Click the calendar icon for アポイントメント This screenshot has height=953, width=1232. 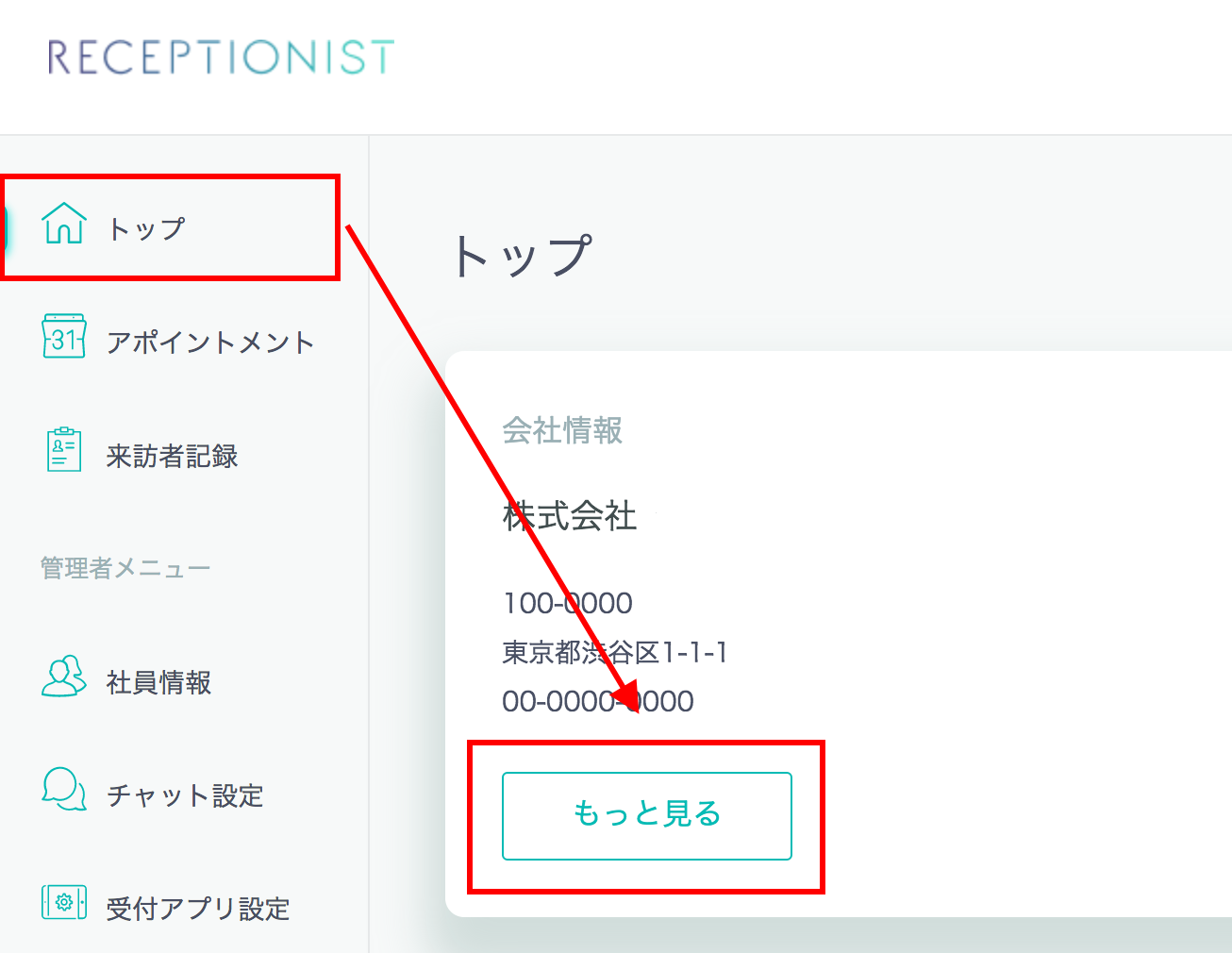click(x=64, y=337)
